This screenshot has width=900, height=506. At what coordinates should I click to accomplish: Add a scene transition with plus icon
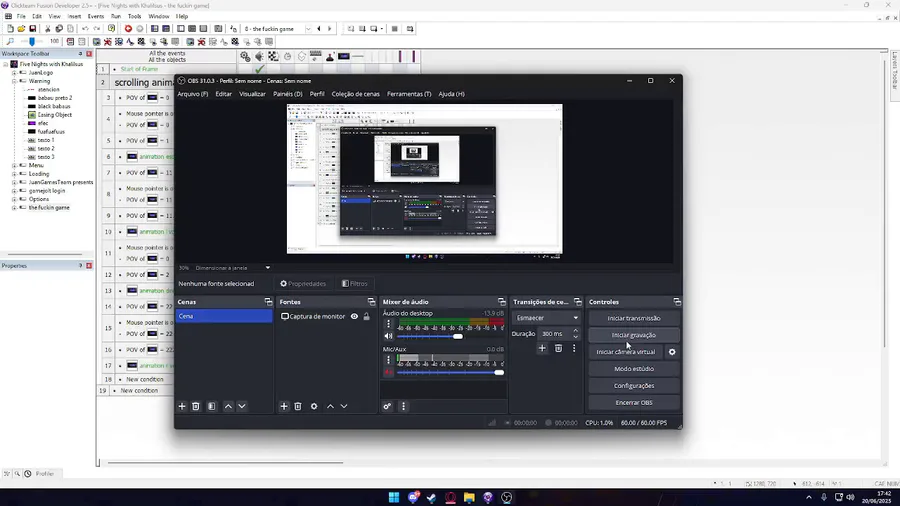pos(542,348)
